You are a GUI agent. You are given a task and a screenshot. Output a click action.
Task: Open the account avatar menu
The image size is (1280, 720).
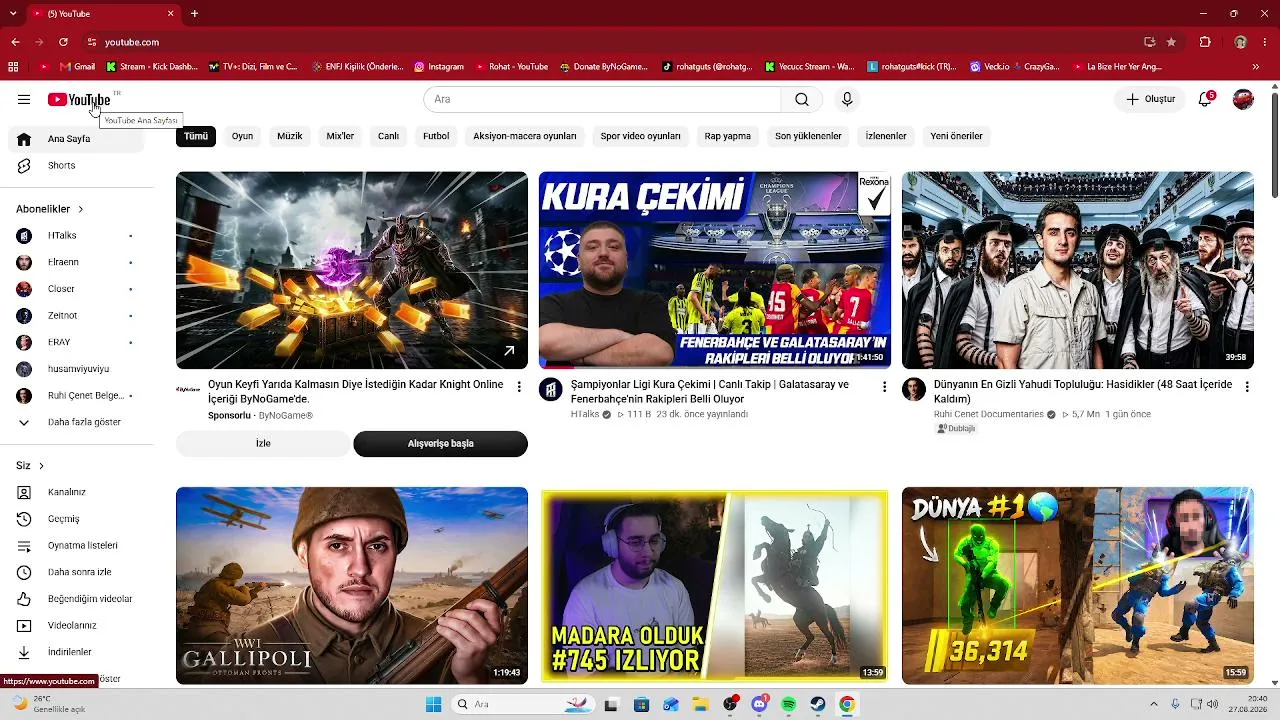(1243, 99)
